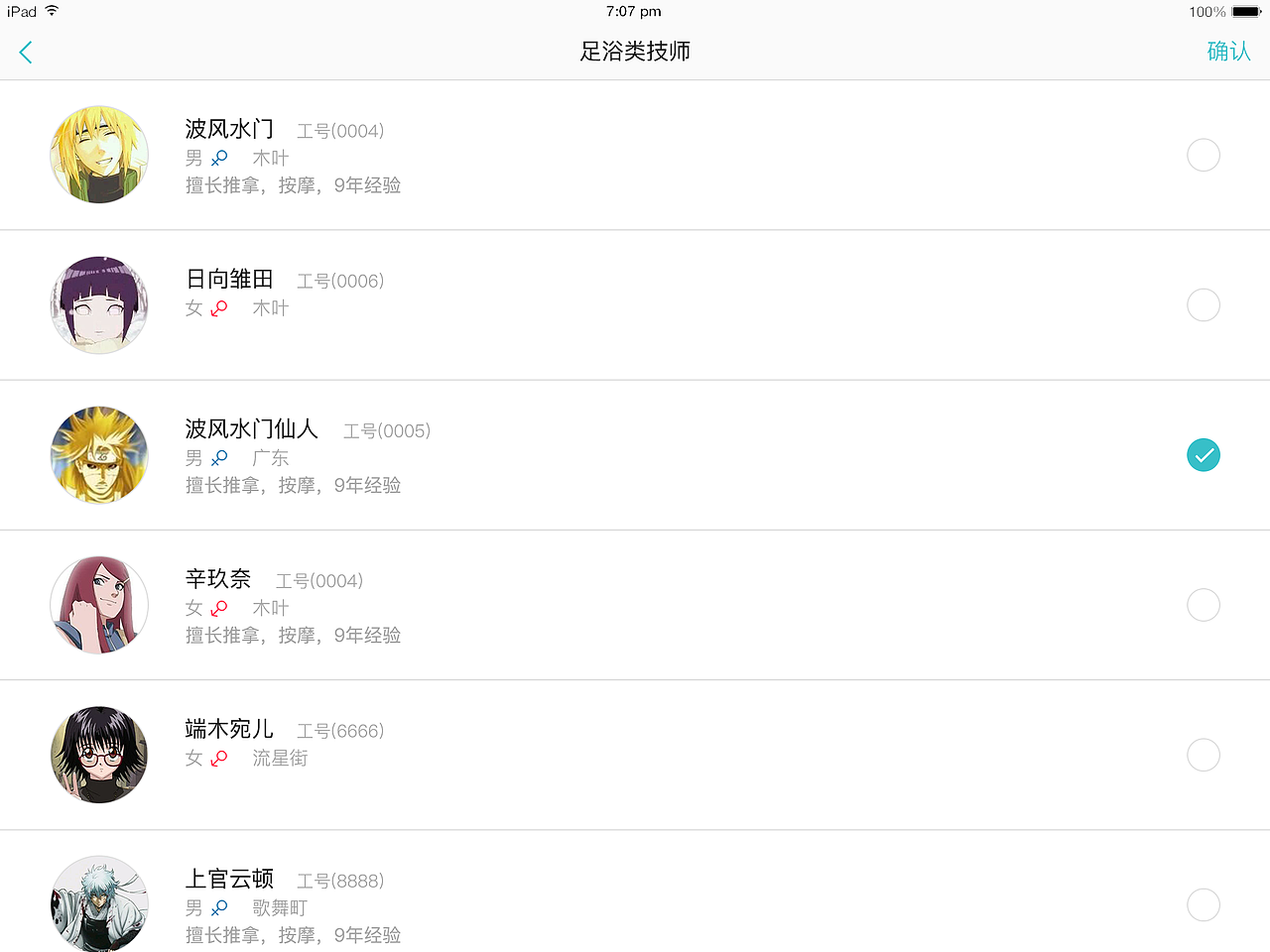Screen dimensions: 1270x952
Task: Select radio button for 波风水门
Action: 1203,155
